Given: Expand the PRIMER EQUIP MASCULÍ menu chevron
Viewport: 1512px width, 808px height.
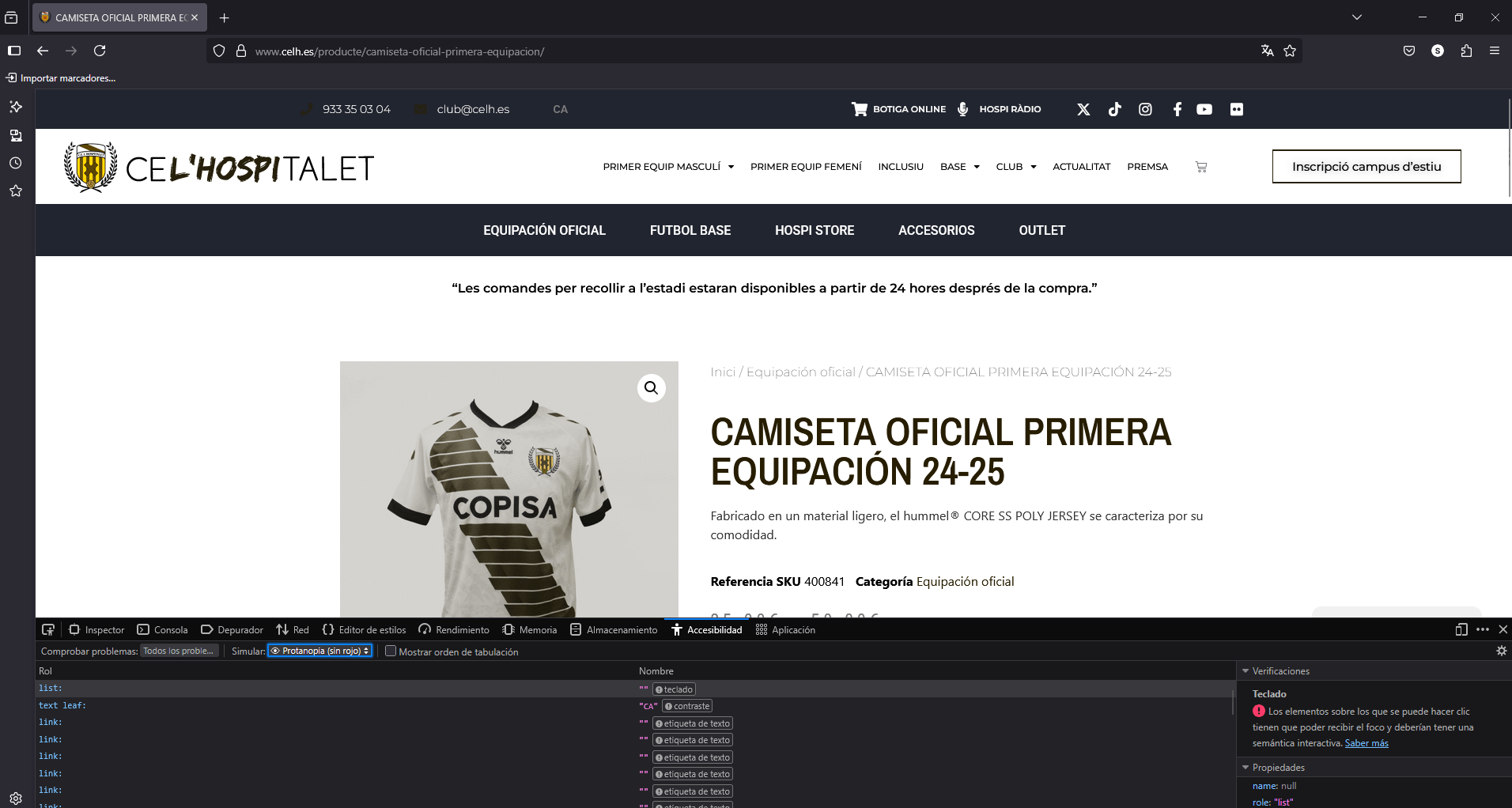Looking at the screenshot, I should 731,167.
